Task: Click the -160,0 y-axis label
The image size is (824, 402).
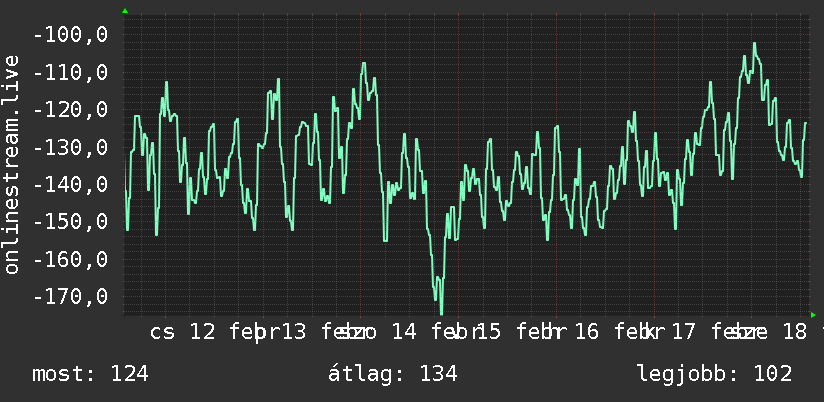Action: [x=70, y=260]
